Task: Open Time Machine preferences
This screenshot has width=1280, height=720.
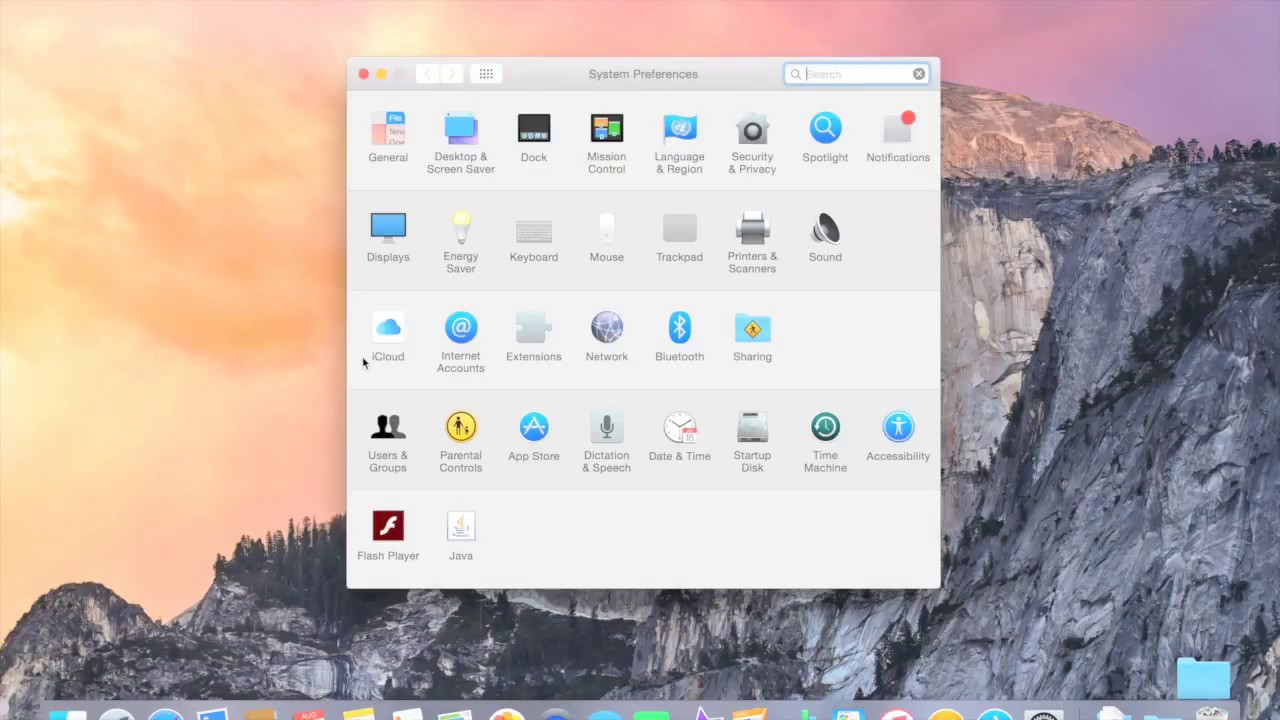Action: coord(825,441)
